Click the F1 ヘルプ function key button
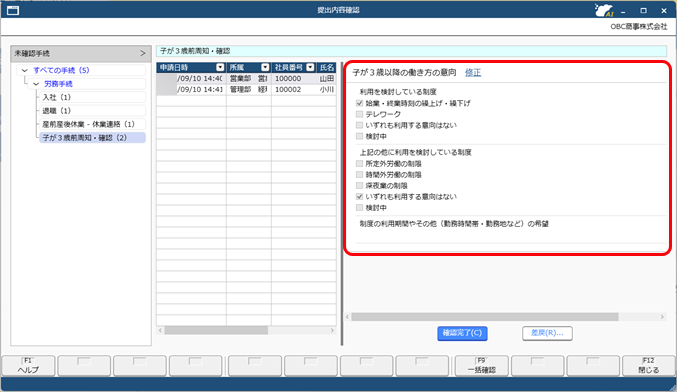 28,366
